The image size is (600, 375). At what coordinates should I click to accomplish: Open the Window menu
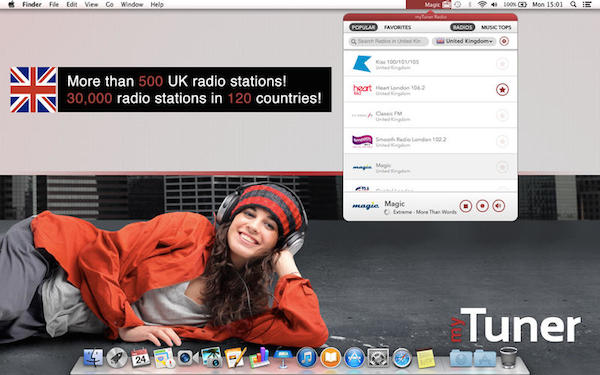132,5
